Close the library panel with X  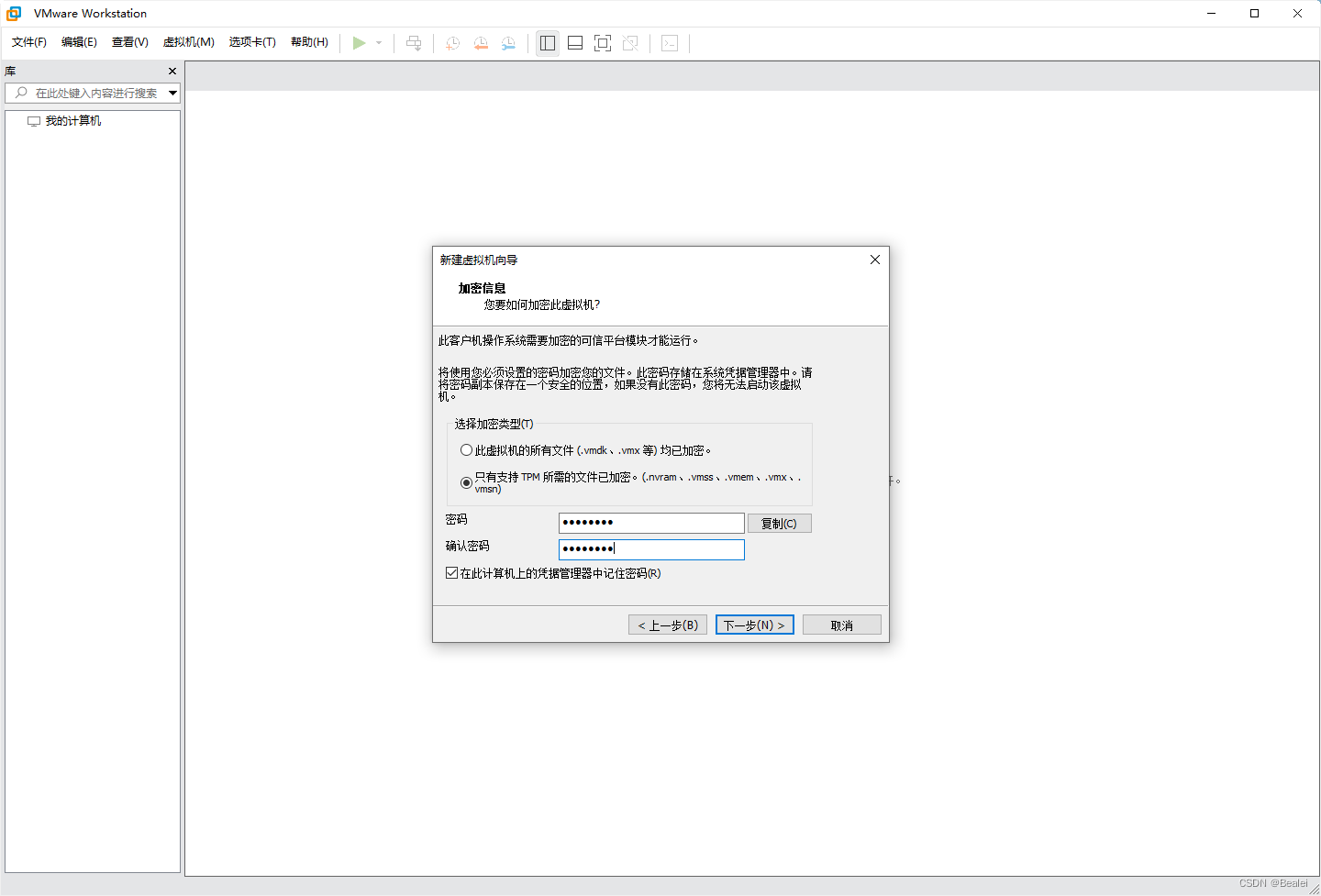pos(172,71)
